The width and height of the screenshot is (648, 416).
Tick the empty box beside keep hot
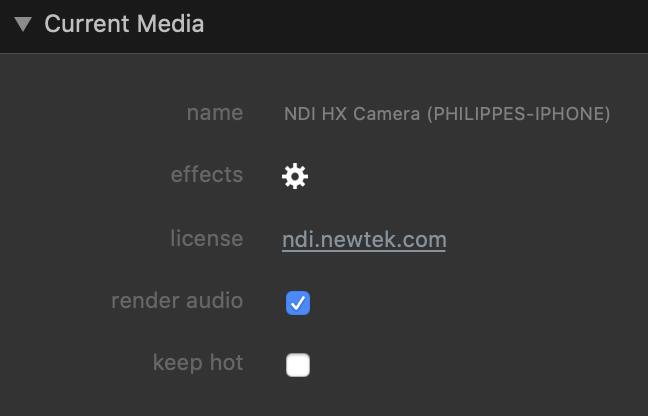coord(298,365)
